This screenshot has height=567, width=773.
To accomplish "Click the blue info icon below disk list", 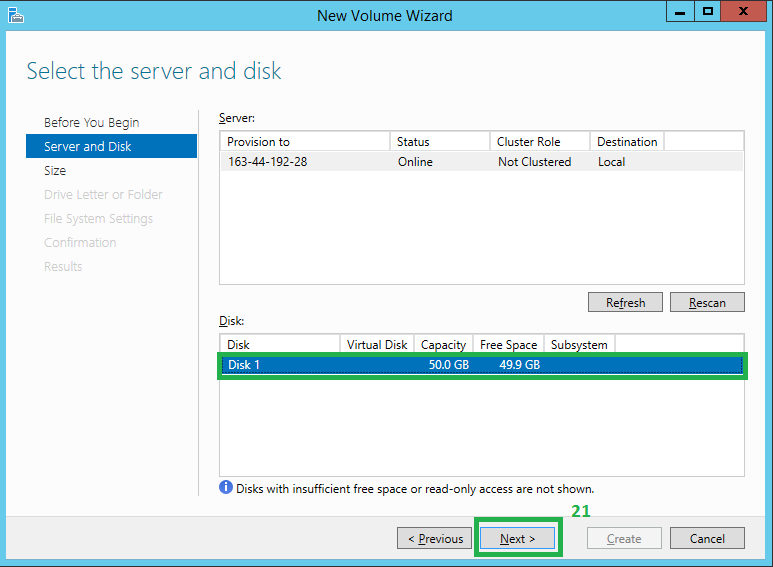I will pyautogui.click(x=226, y=488).
